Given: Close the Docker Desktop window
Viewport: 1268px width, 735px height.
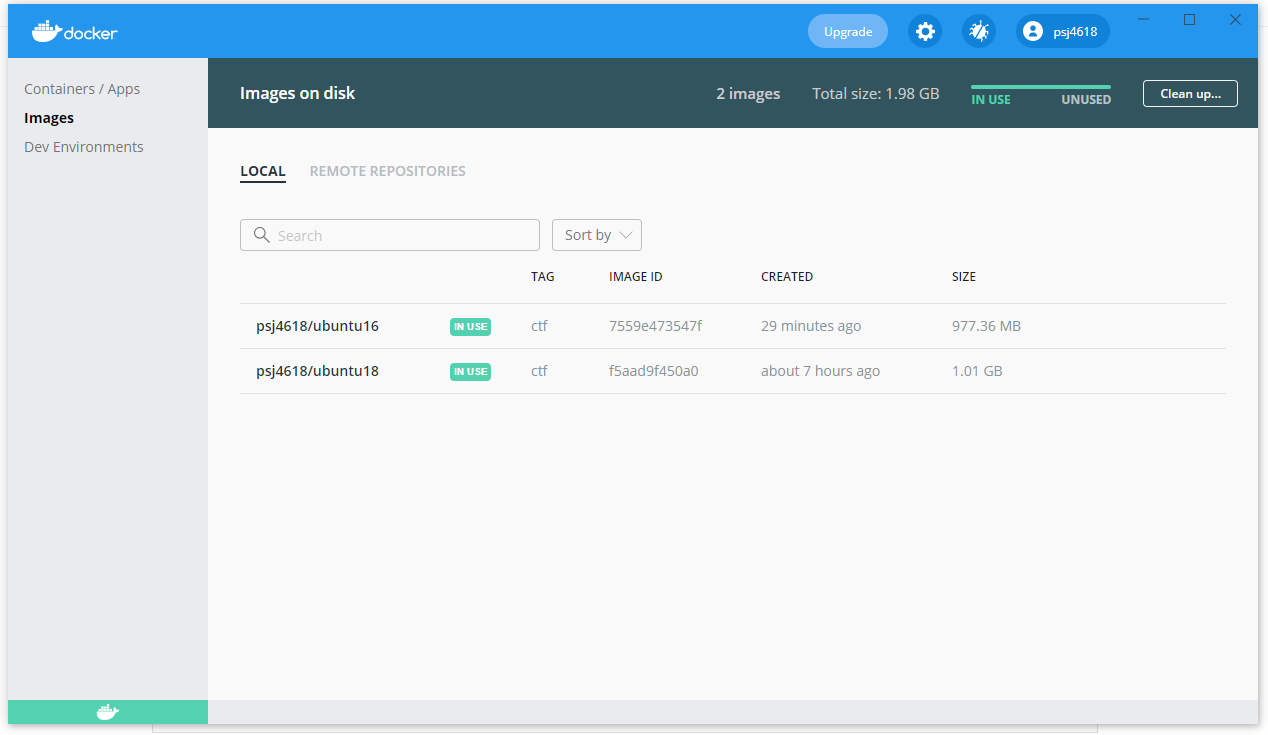Looking at the screenshot, I should tap(1235, 19).
